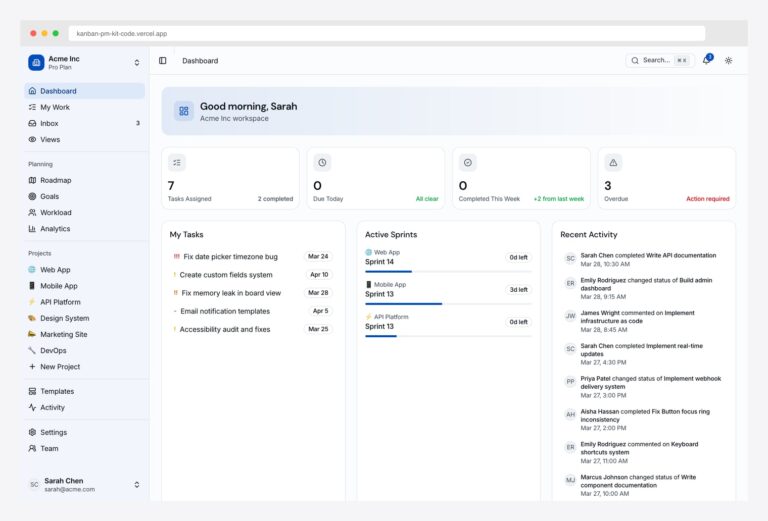
Task: Click the Dashboard breadcrumb title in header
Action: [x=200, y=61]
